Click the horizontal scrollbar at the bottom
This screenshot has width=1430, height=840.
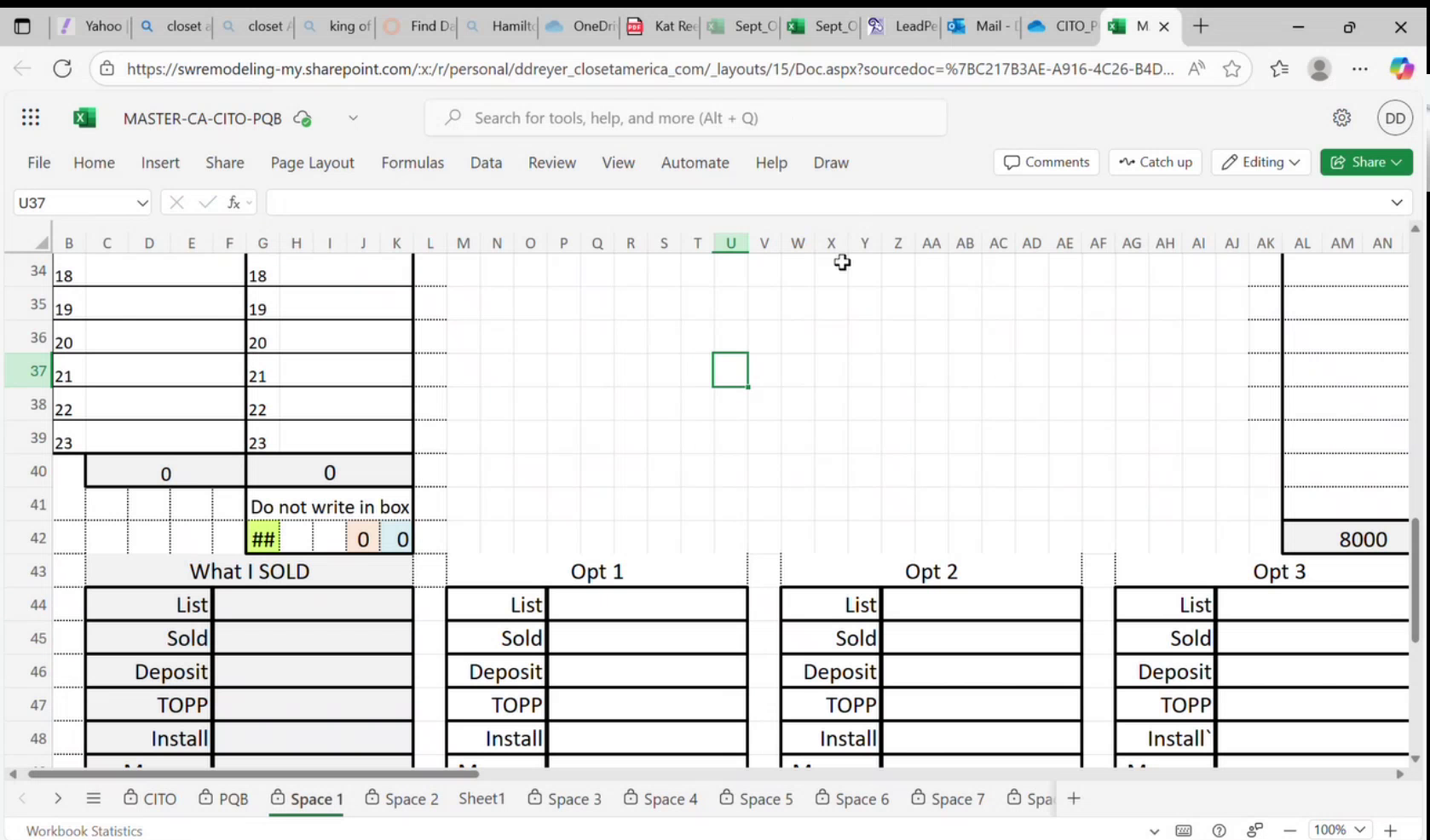click(256, 774)
